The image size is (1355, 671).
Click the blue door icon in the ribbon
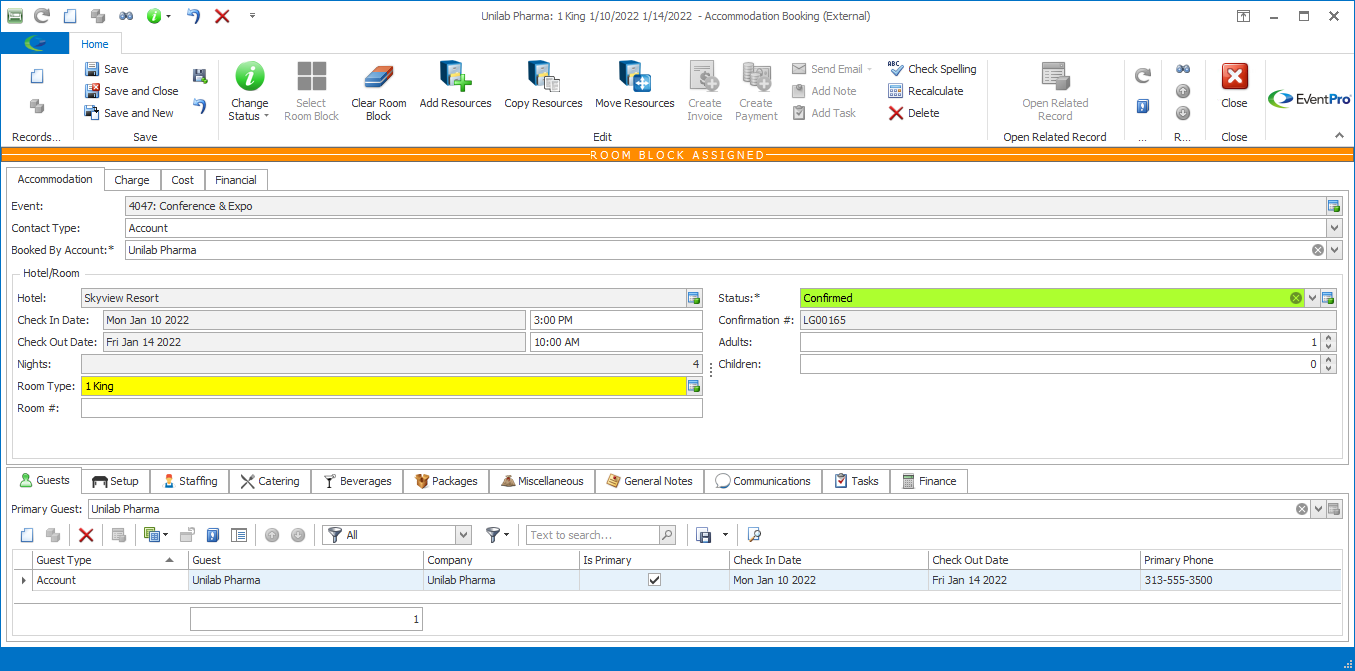[1143, 106]
